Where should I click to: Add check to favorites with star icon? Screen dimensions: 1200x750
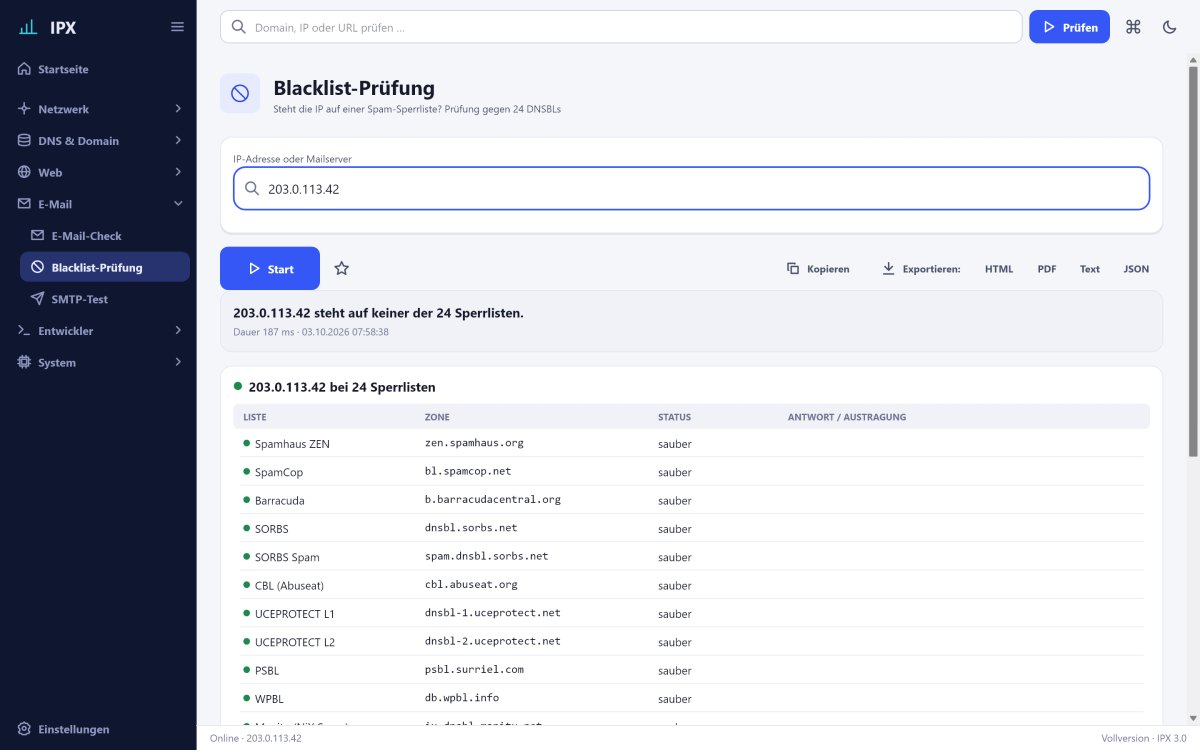[x=341, y=268]
